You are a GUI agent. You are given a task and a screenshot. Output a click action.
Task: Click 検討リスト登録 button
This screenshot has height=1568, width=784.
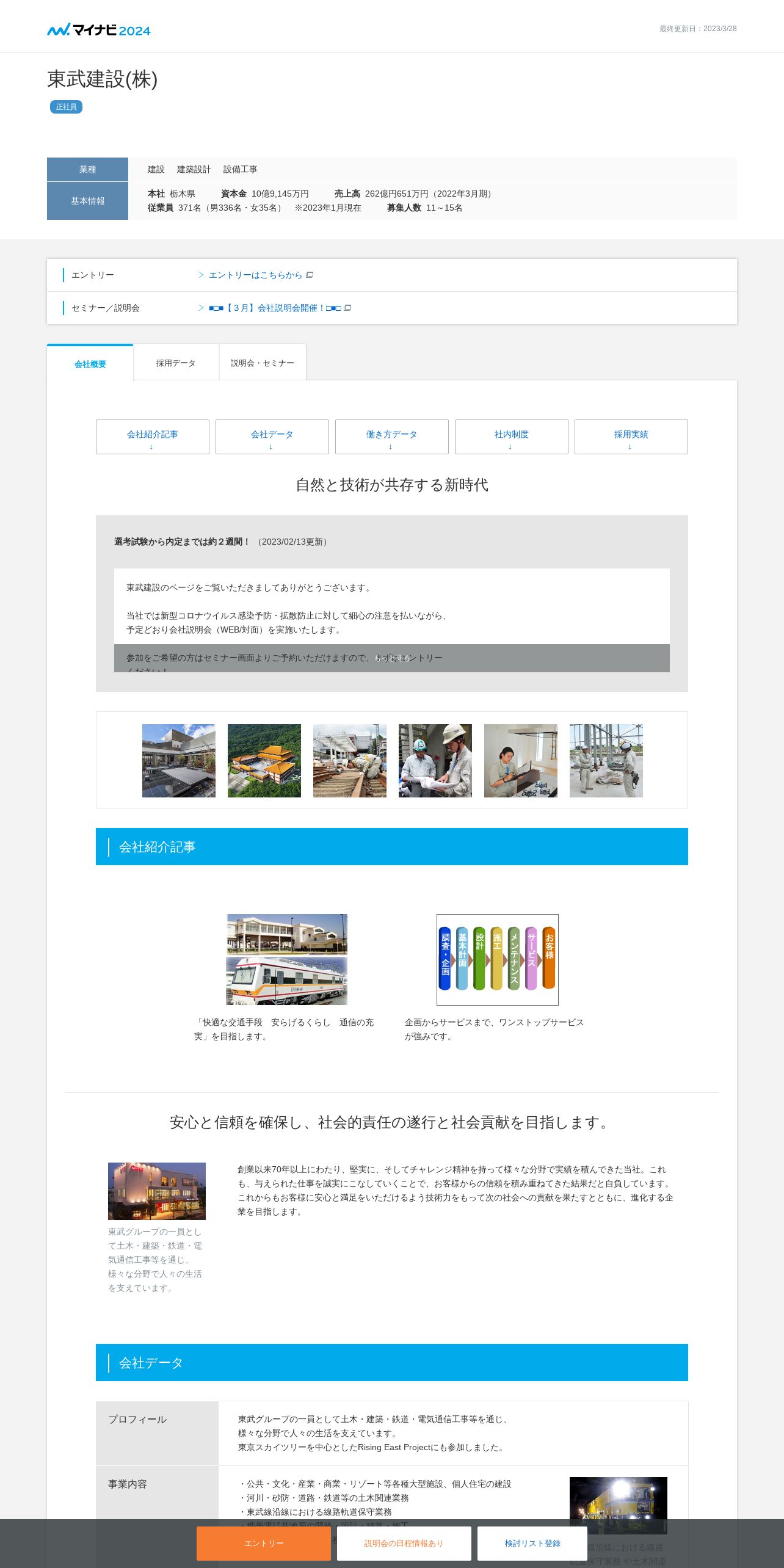(x=532, y=1543)
